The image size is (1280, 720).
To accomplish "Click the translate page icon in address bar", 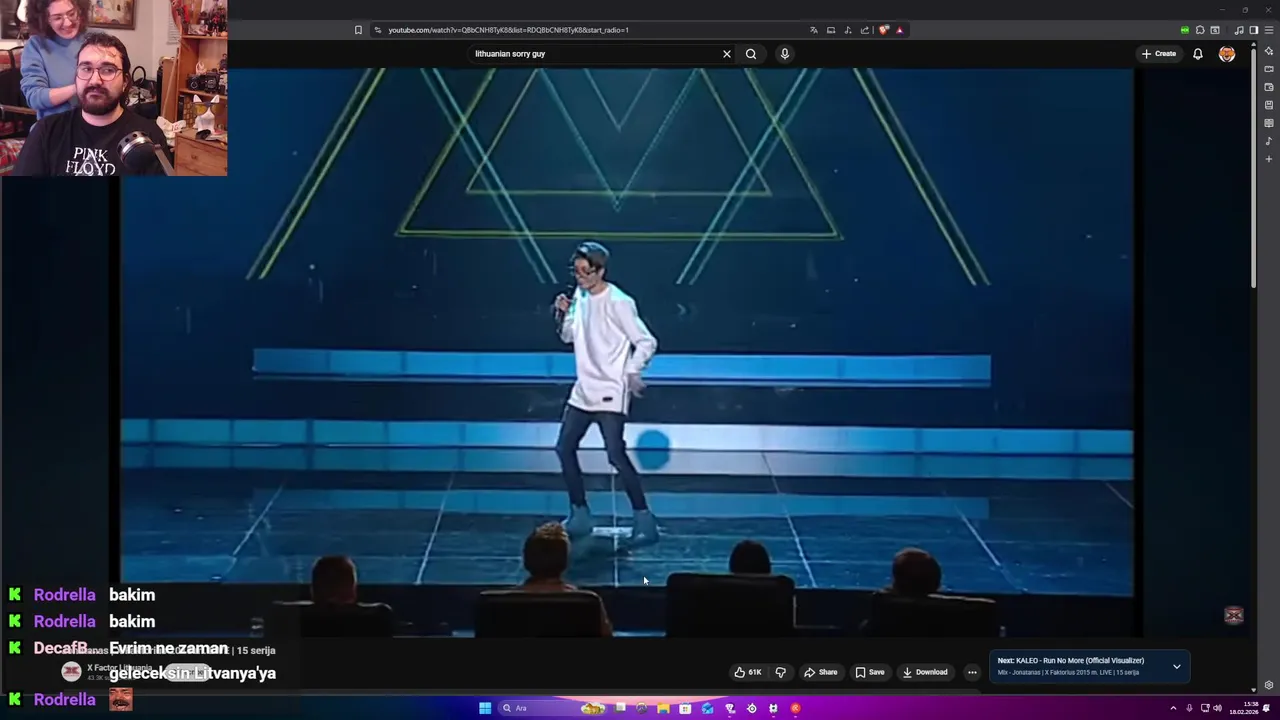I will [x=814, y=30].
